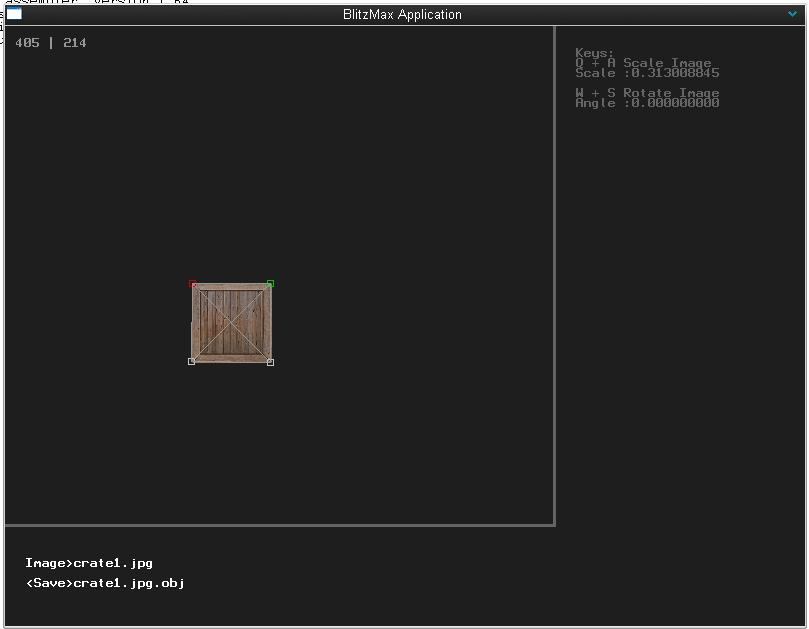
Task: Click the Scale value 0.313008845 readout
Action: (x=647, y=73)
